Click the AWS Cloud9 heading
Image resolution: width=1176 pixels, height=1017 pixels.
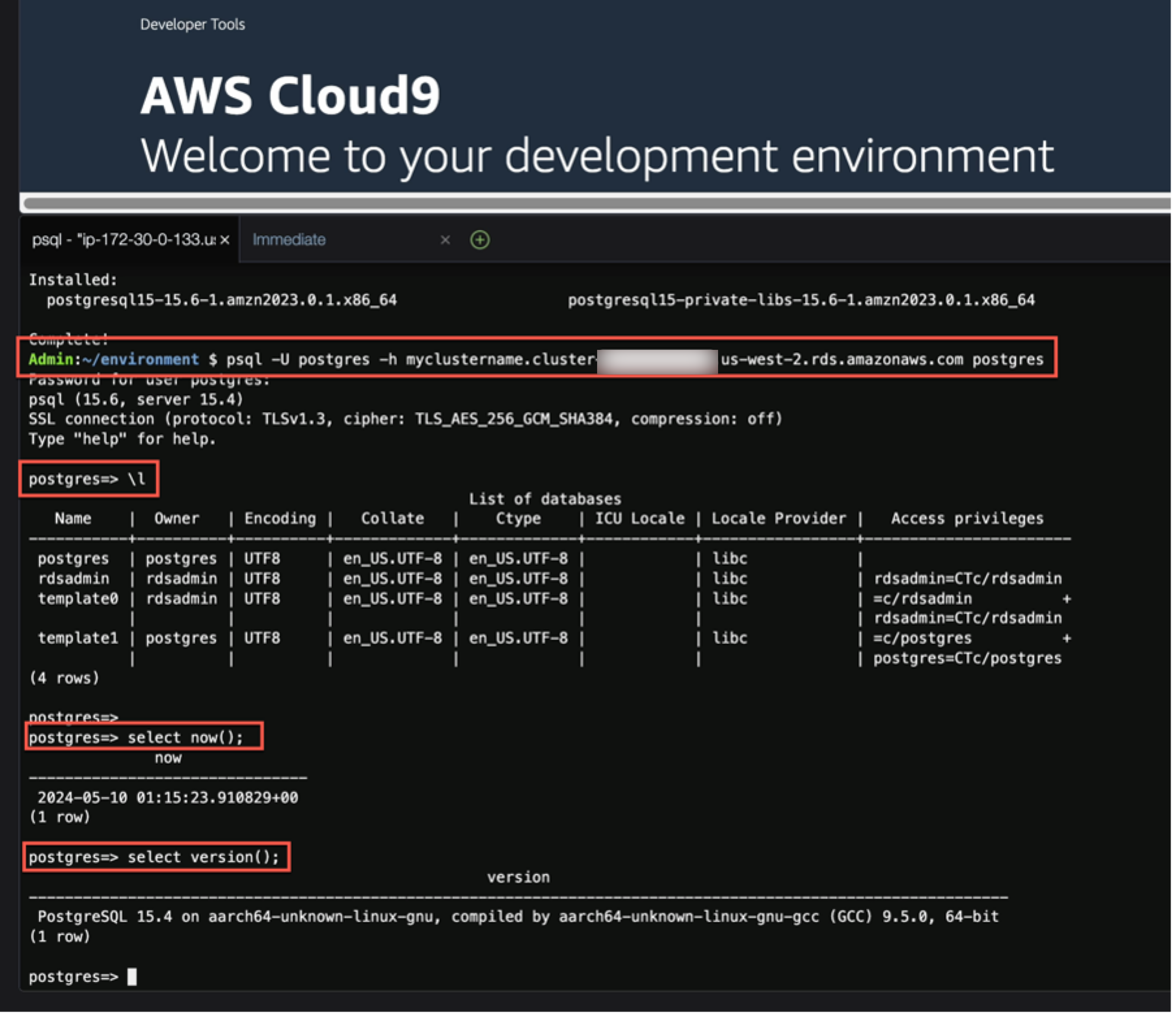point(290,95)
